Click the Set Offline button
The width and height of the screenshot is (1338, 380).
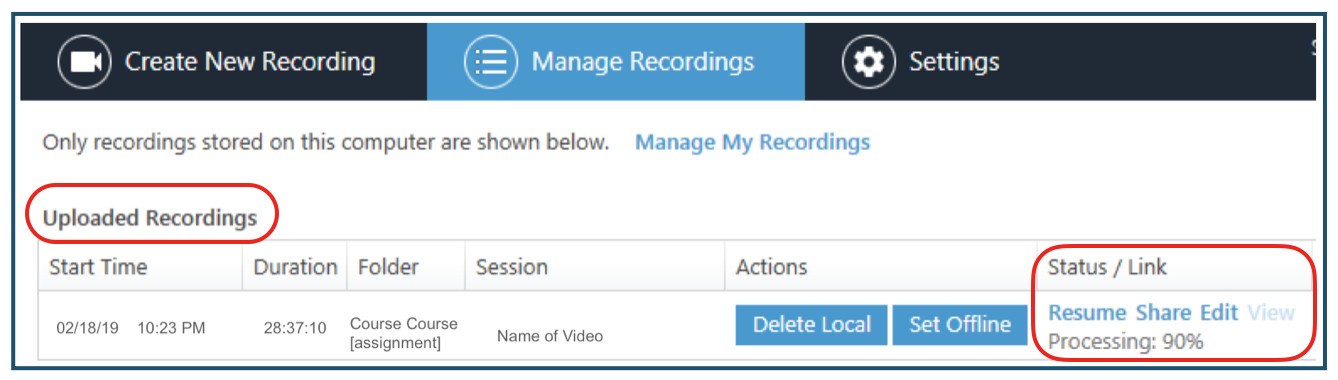[960, 325]
